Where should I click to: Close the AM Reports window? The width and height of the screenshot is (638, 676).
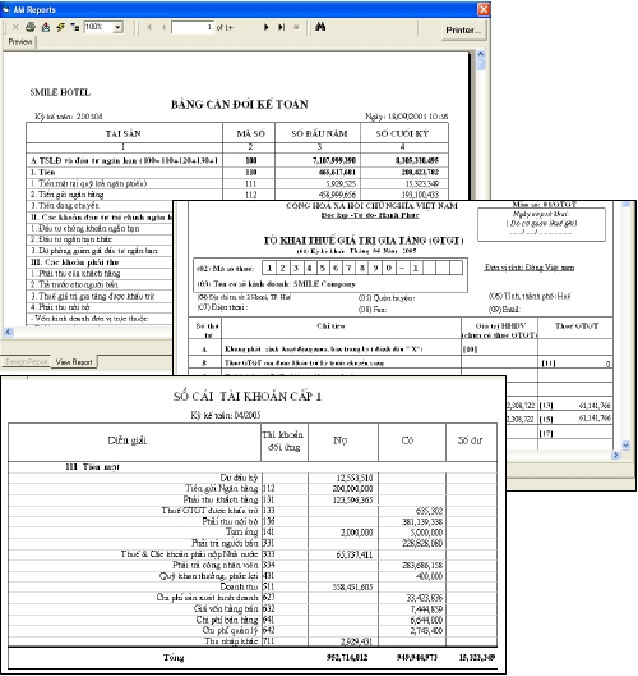[x=483, y=9]
